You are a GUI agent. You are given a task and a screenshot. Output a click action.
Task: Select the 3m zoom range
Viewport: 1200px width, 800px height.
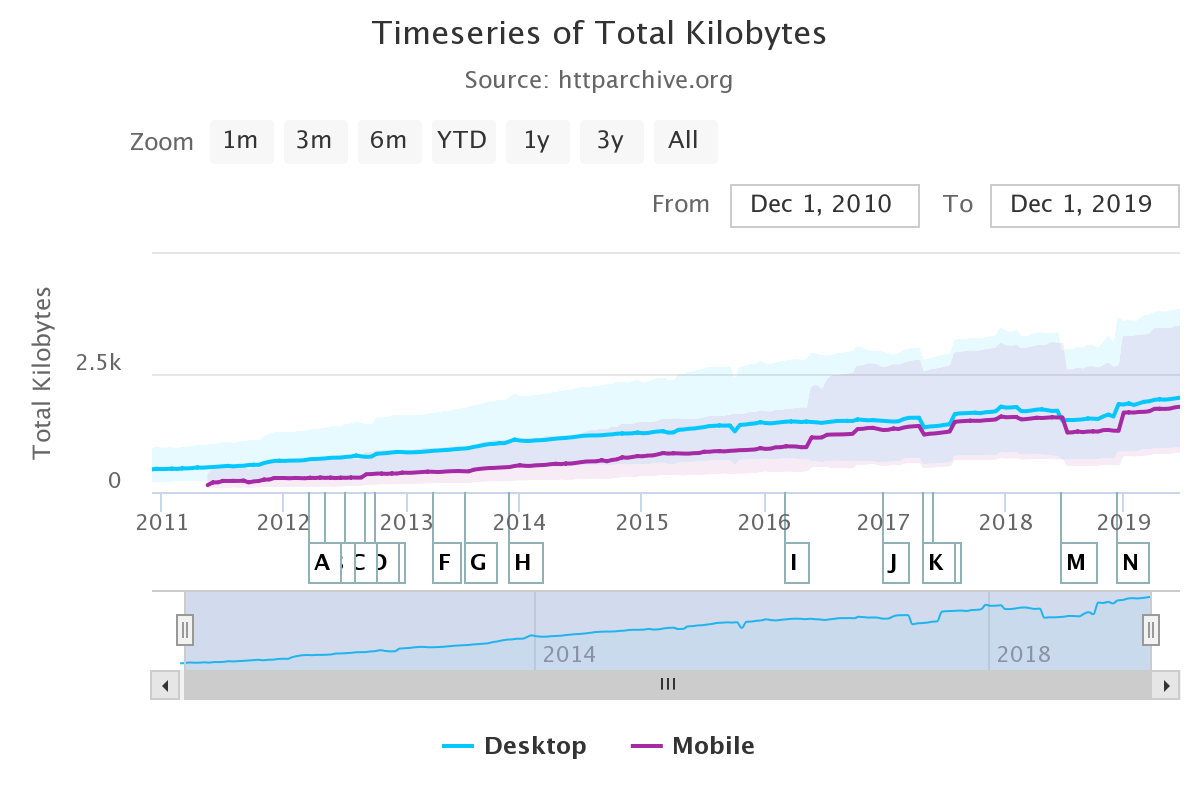(x=315, y=141)
